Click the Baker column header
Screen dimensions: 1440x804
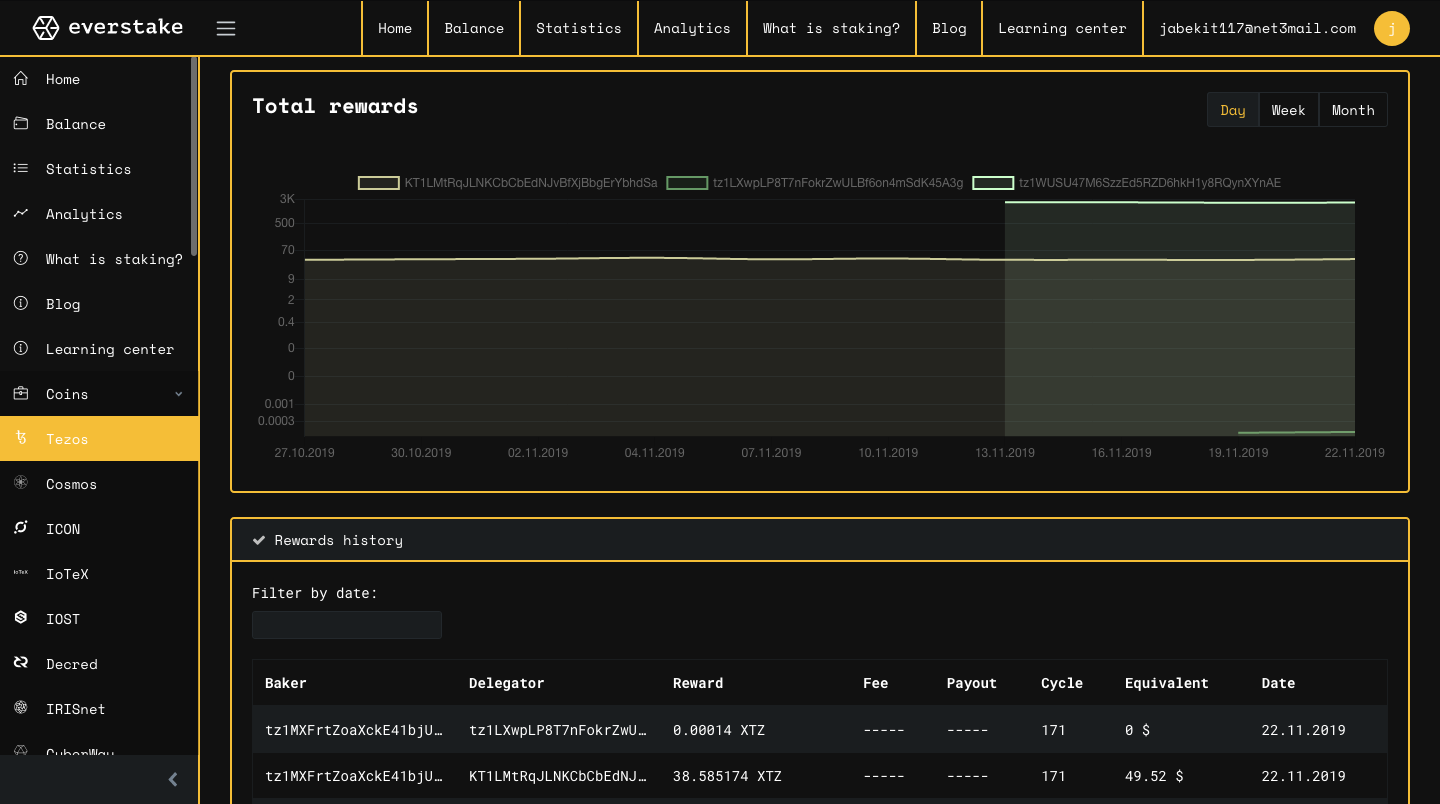[286, 683]
